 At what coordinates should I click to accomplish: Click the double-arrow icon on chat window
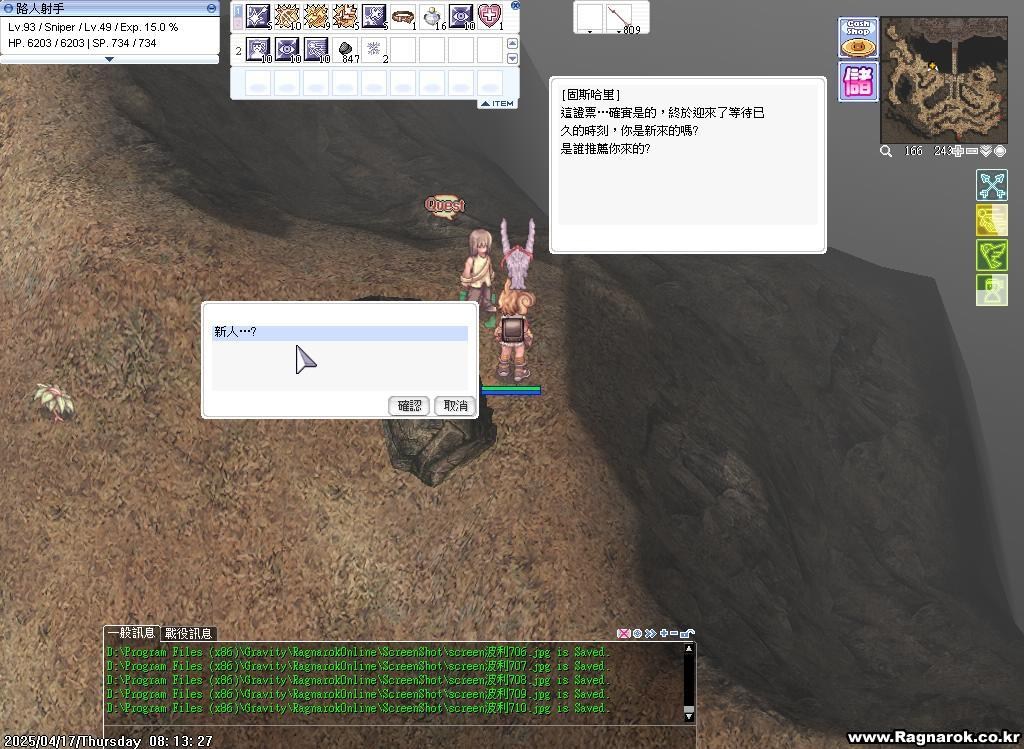coord(650,633)
